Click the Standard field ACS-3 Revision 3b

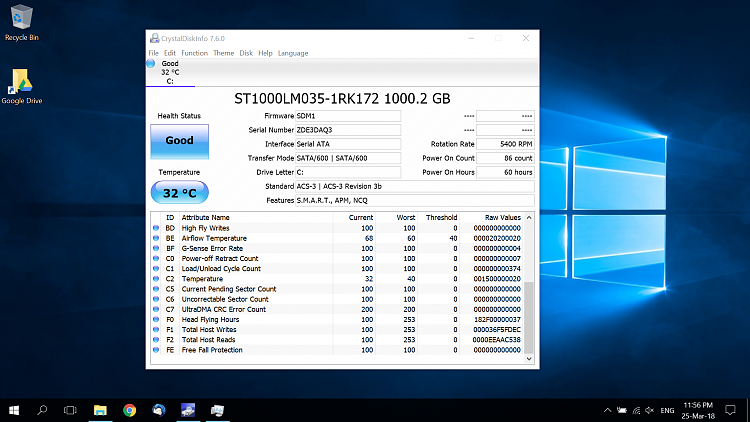pyautogui.click(x=414, y=186)
